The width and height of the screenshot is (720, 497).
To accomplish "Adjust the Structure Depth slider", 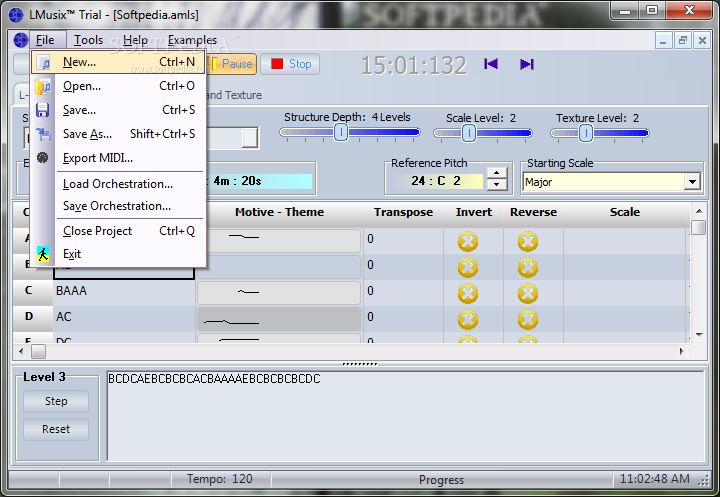I will coord(341,133).
